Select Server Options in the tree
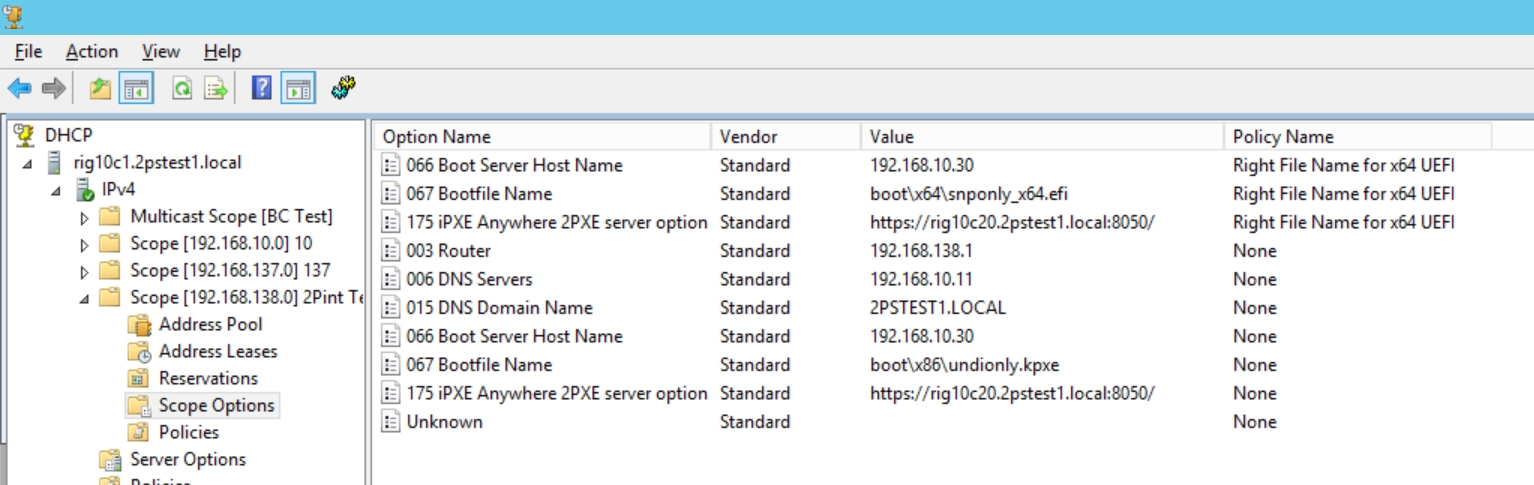 (188, 459)
